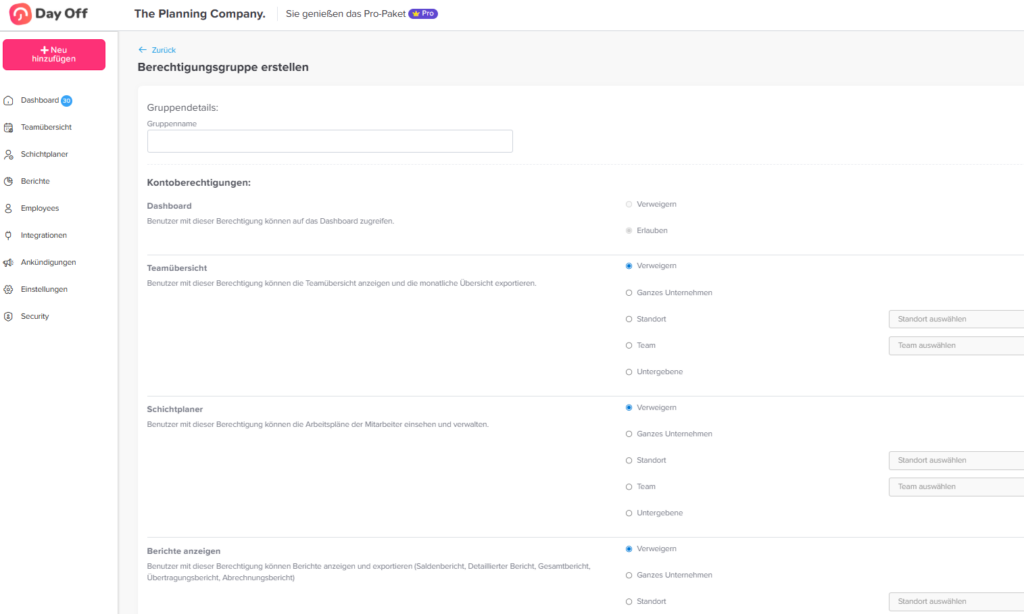Click the Teamübersicht calendar icon in sidebar
Screen dimensions: 1024x614
coord(9,128)
